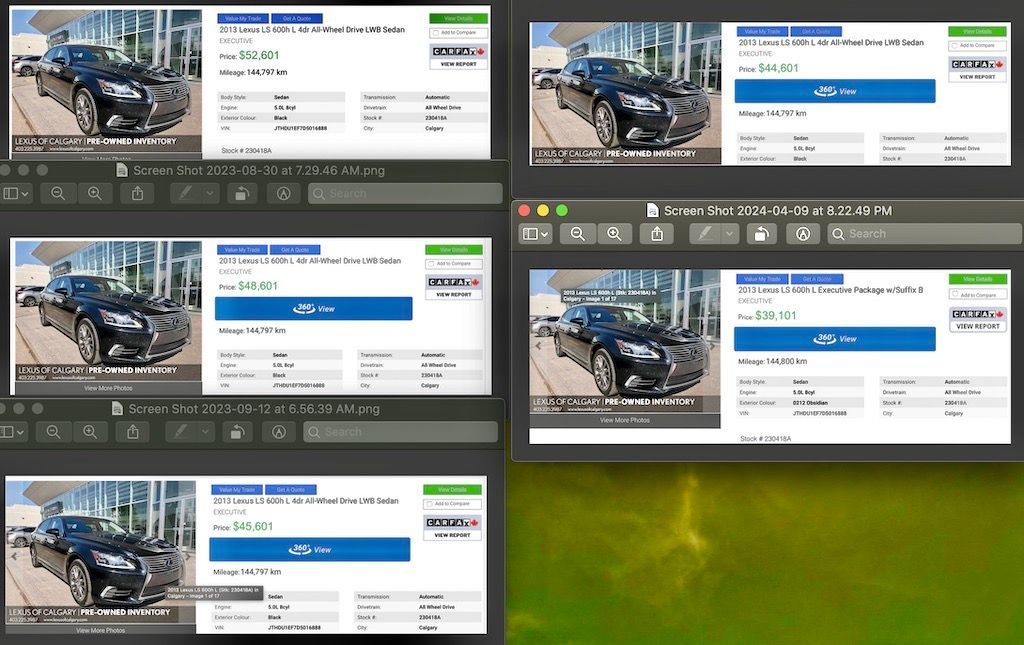Zoom out in the 2024-04-09 screenshot window
The image size is (1024, 645).
pos(578,234)
